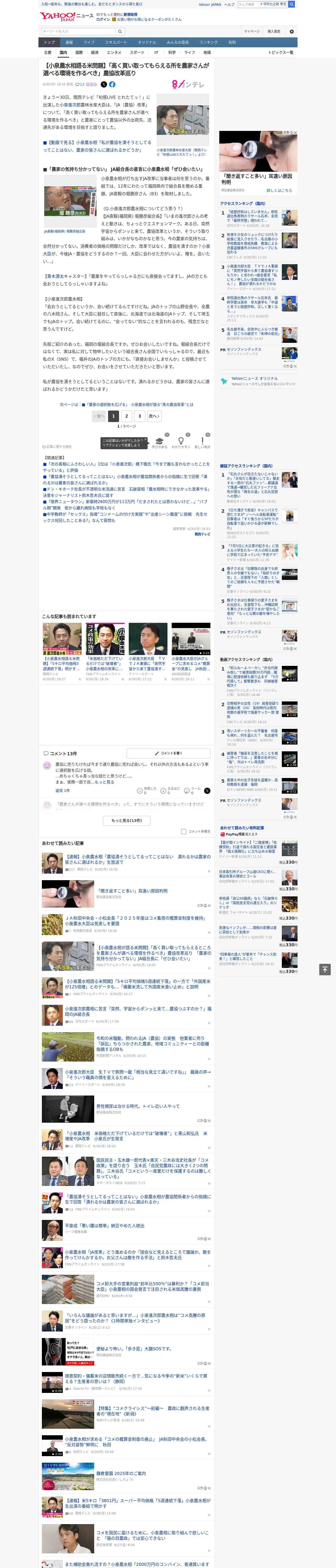Click the search magnifier button in the header

(120, 32)
